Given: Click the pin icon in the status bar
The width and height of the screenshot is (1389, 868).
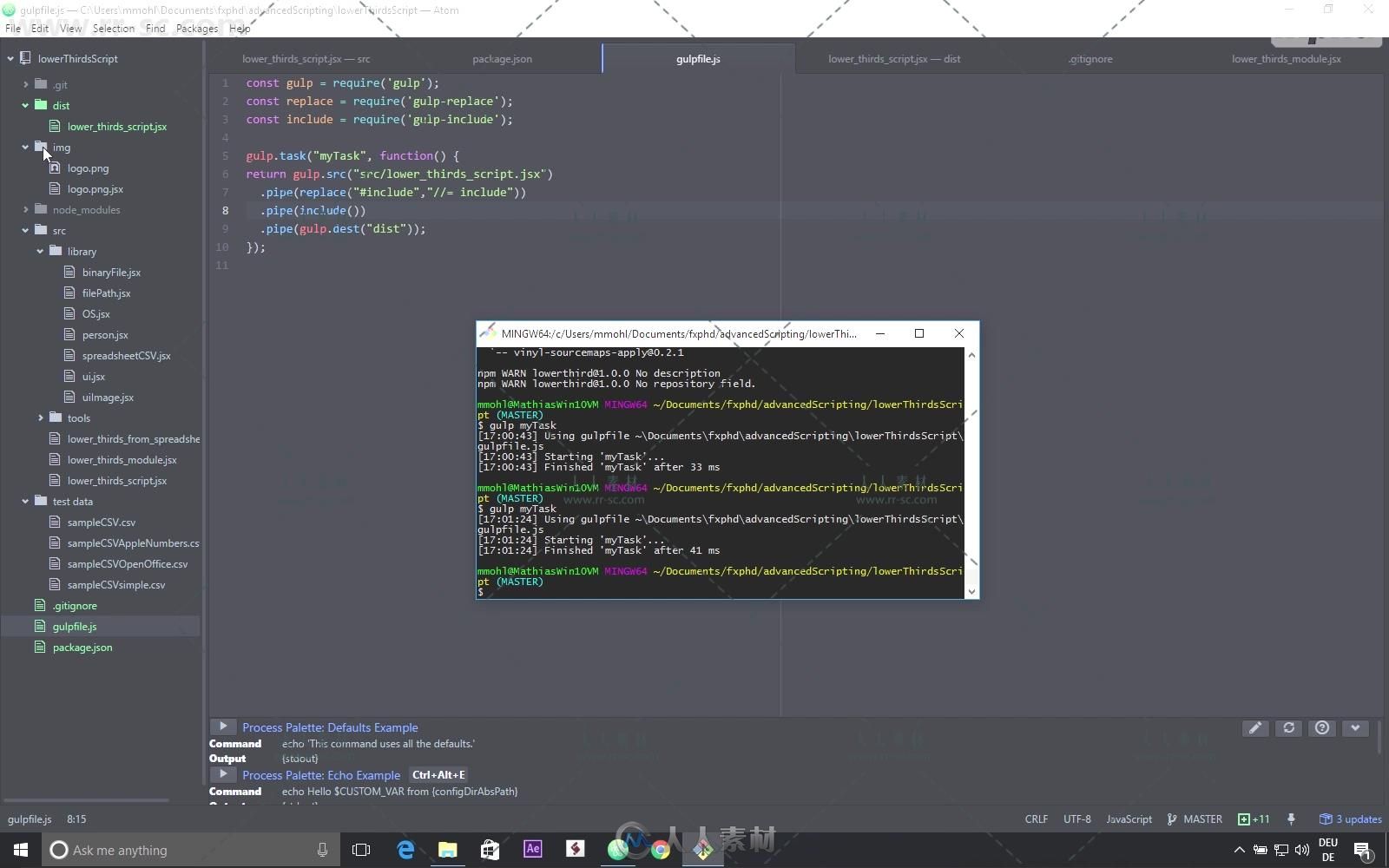Looking at the screenshot, I should point(1291,819).
